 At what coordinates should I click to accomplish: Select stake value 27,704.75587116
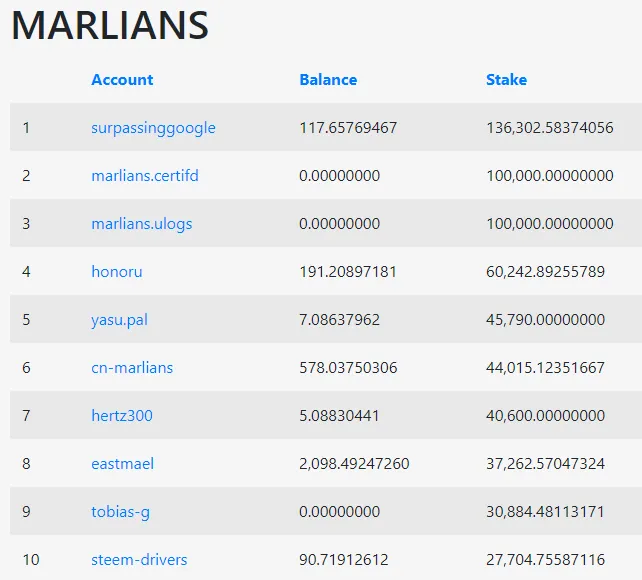(545, 559)
